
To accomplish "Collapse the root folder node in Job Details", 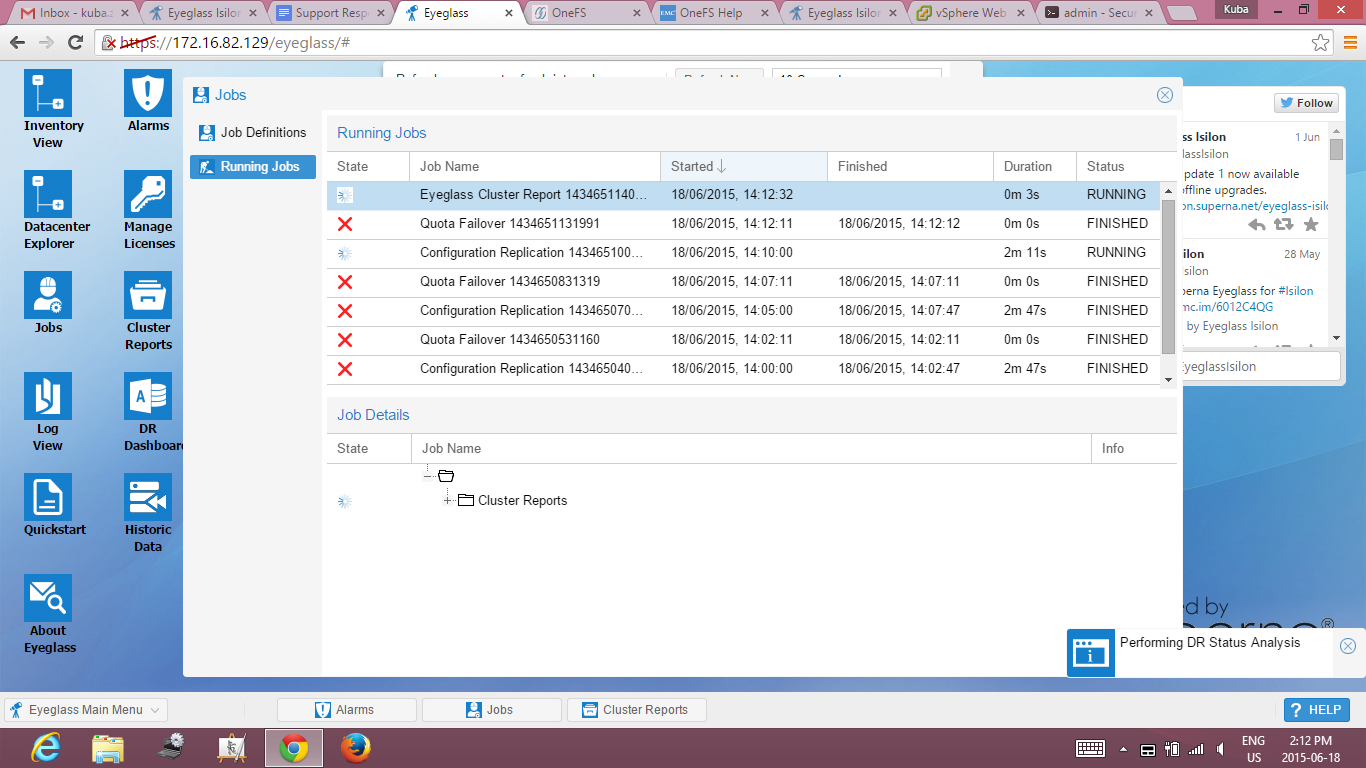I will [x=429, y=475].
